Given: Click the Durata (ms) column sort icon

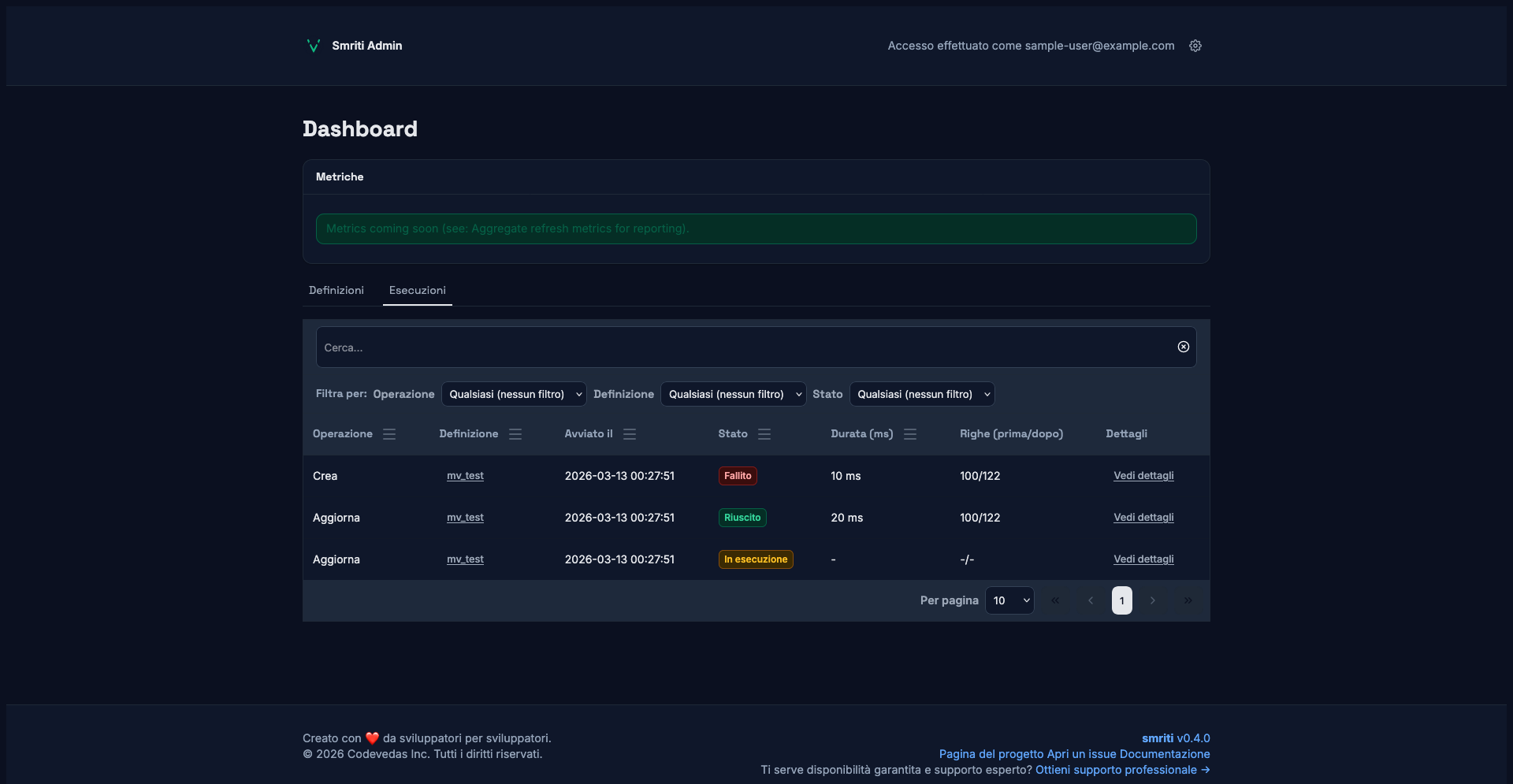Looking at the screenshot, I should [910, 434].
